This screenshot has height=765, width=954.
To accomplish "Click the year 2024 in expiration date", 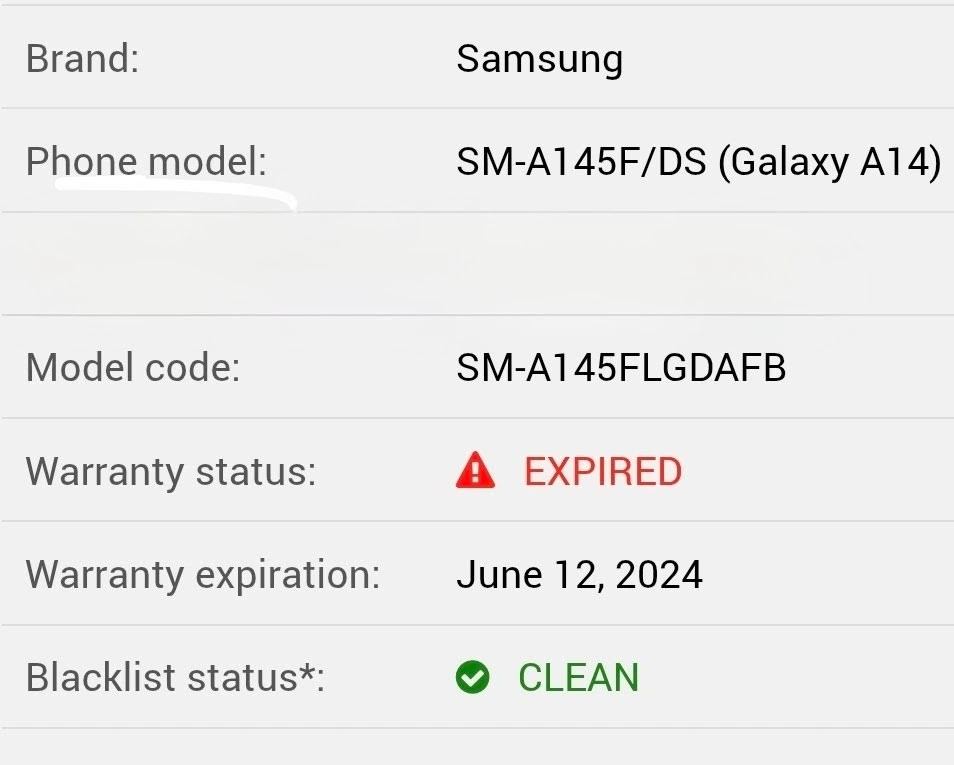I will (659, 575).
